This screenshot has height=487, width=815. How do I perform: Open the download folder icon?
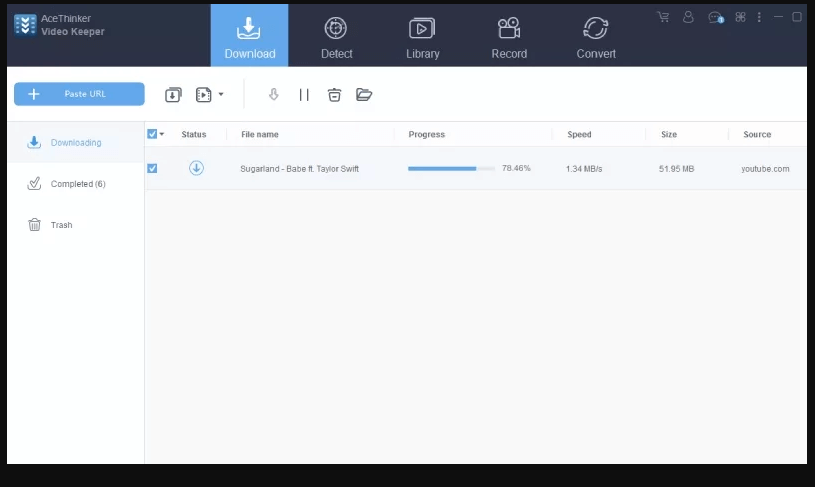(364, 95)
